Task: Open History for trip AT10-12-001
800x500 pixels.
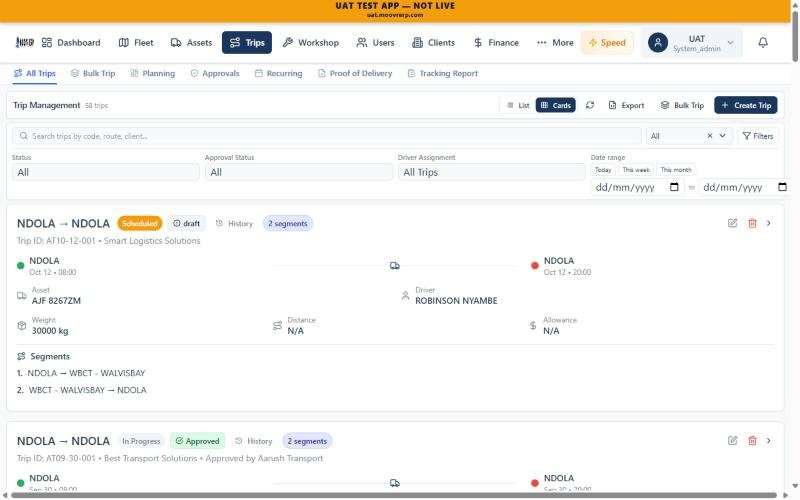Action: [x=234, y=223]
